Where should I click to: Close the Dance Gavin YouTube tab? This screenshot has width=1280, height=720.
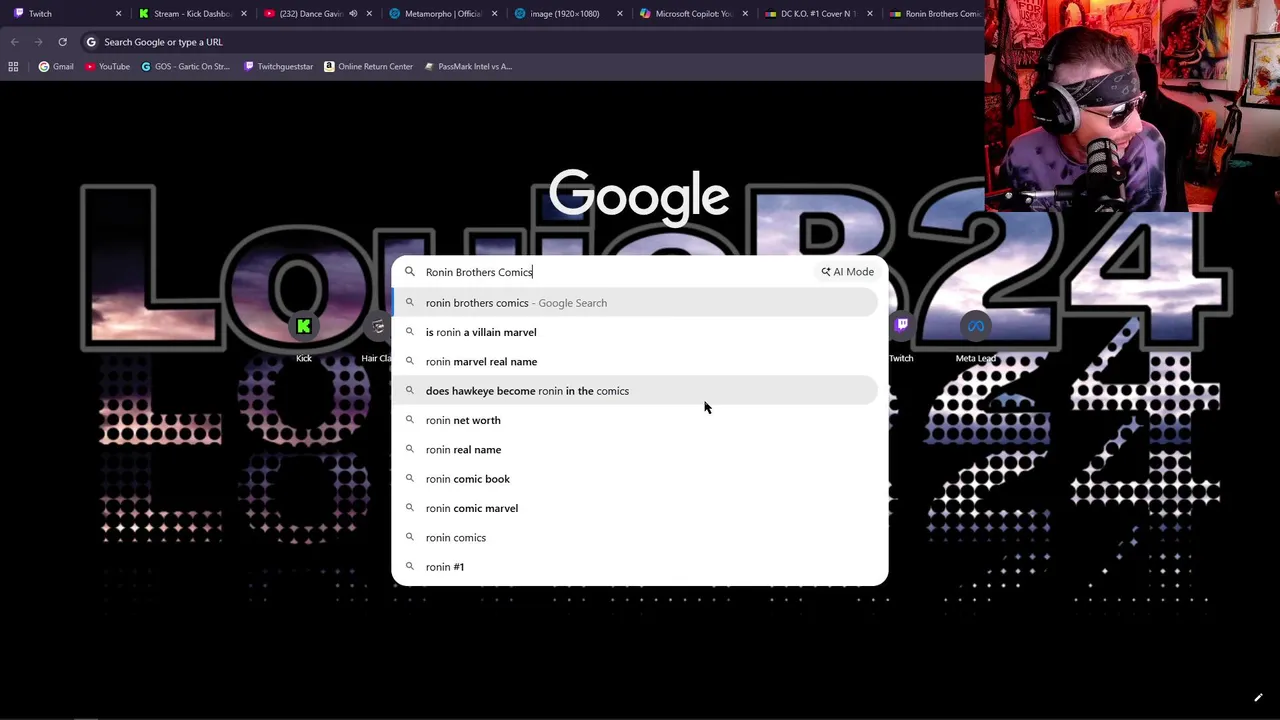pos(369,14)
